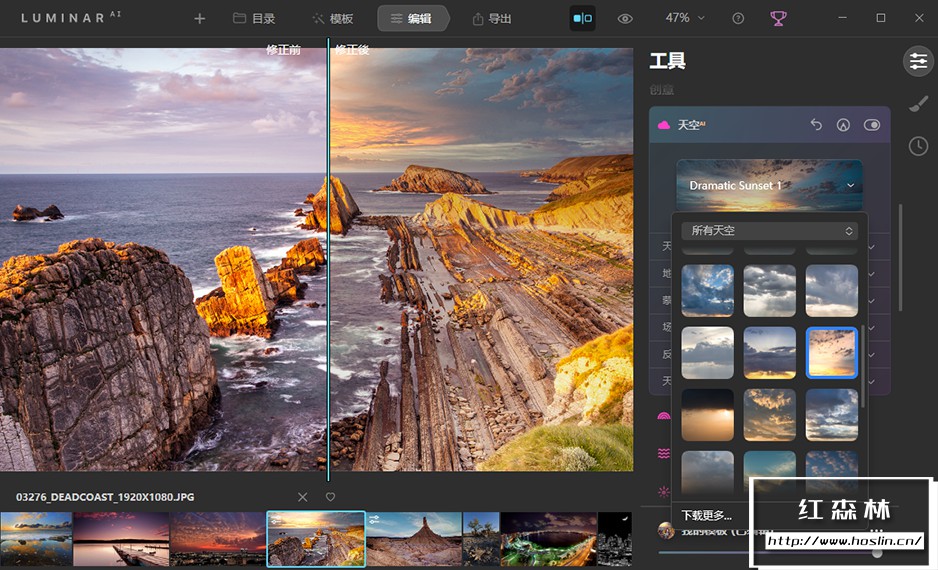Select the brush local masking icon

pyautogui.click(x=918, y=103)
